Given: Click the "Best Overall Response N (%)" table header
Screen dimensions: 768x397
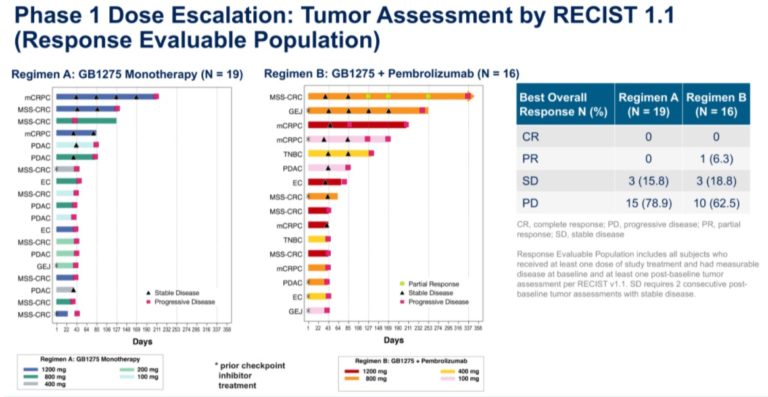Looking at the screenshot, I should (564, 104).
